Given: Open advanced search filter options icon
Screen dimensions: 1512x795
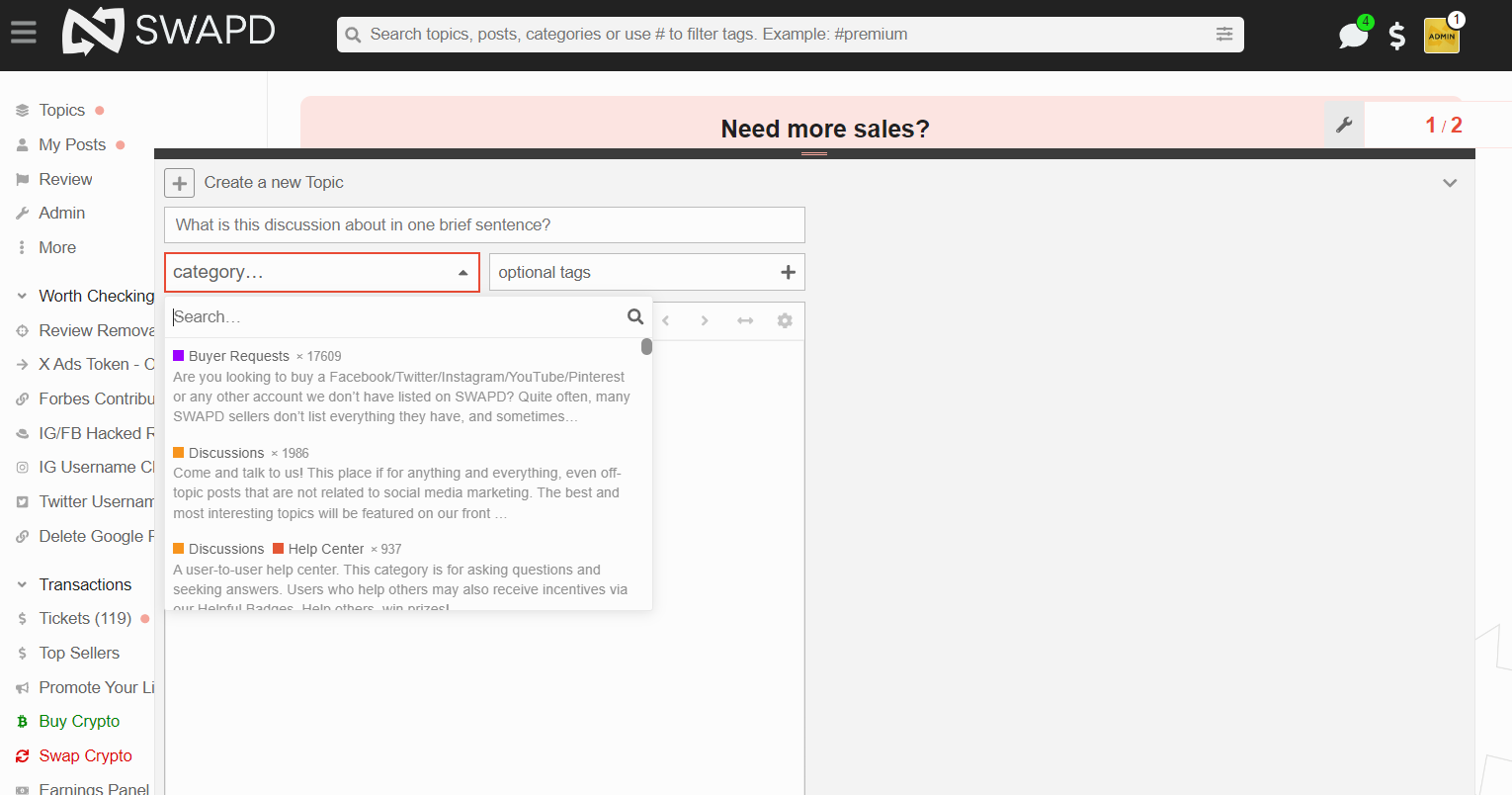Looking at the screenshot, I should 1224,34.
